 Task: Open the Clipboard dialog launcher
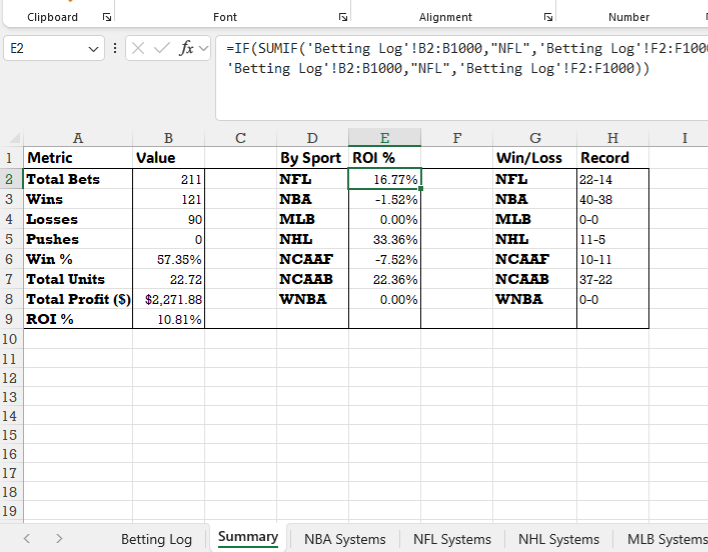coord(107,17)
